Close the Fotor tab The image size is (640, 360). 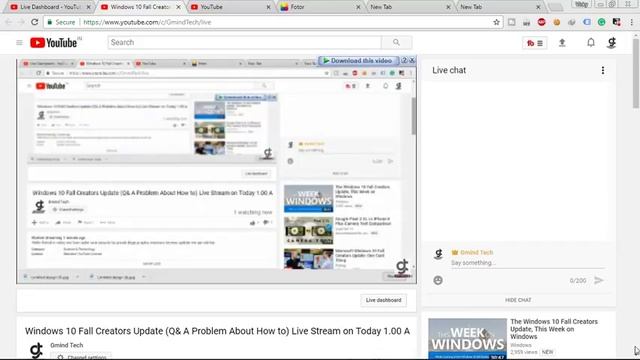tap(358, 7)
